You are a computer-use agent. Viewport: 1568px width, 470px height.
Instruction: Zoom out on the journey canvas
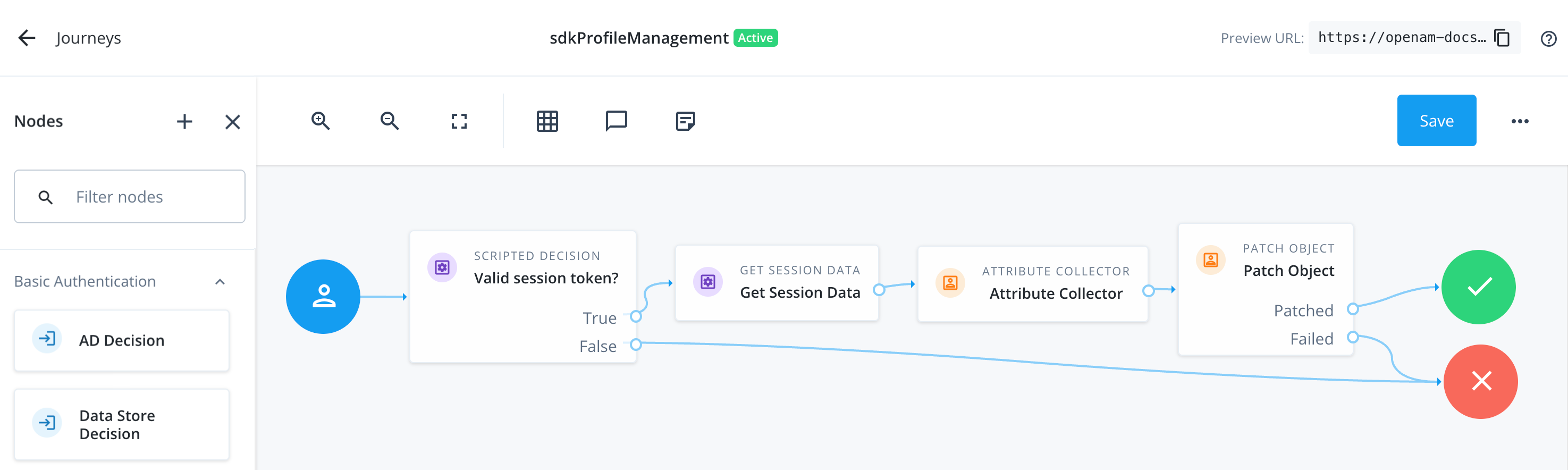coord(390,121)
